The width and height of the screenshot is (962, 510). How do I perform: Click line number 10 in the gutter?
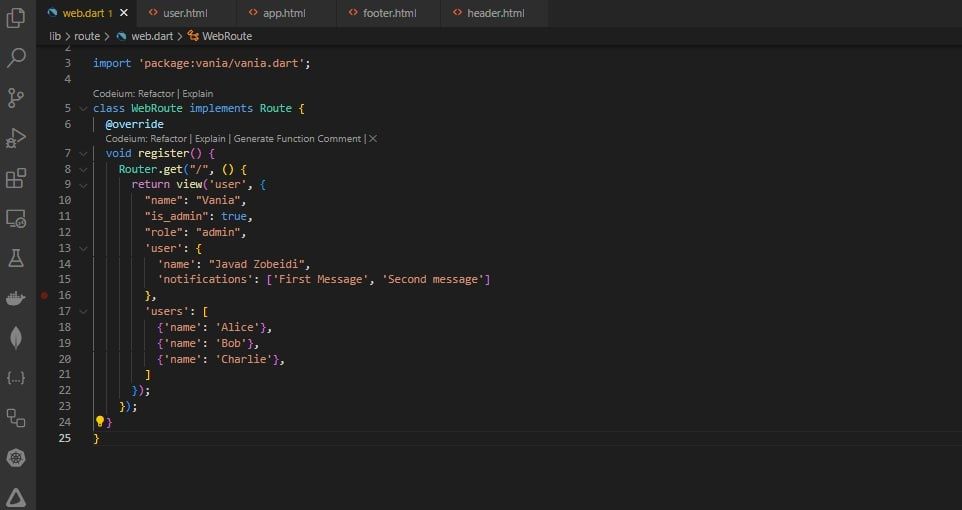click(x=64, y=201)
